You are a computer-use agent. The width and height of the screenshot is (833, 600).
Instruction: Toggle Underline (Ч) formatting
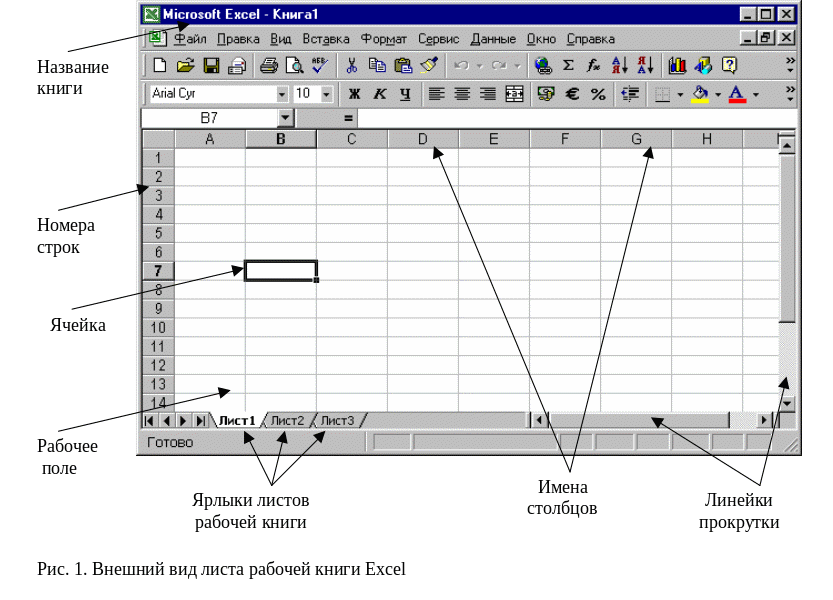click(x=405, y=94)
